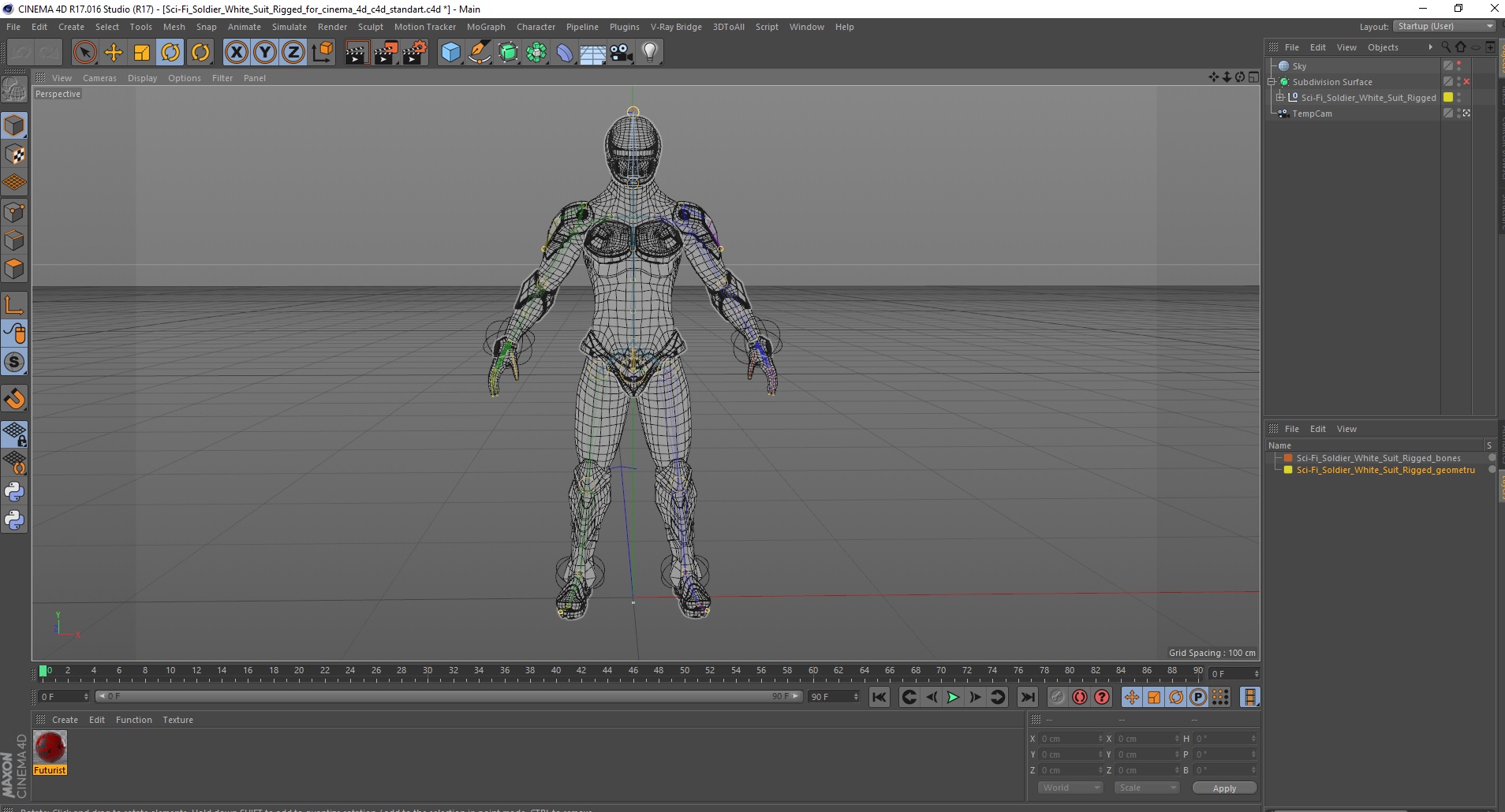This screenshot has height=812, width=1505.
Task: Toggle Subdivision Surface red X enable mark
Action: click(1466, 81)
